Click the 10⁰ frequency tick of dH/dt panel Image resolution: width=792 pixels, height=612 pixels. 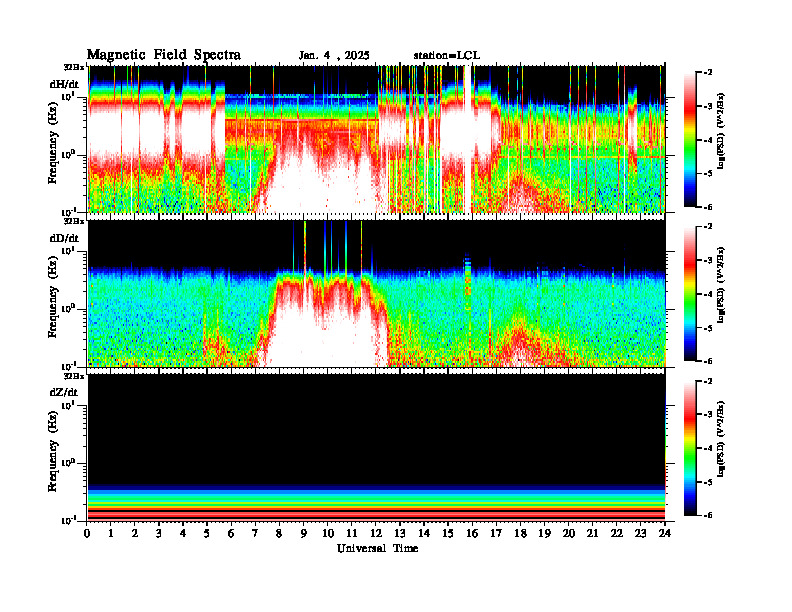tap(69, 154)
